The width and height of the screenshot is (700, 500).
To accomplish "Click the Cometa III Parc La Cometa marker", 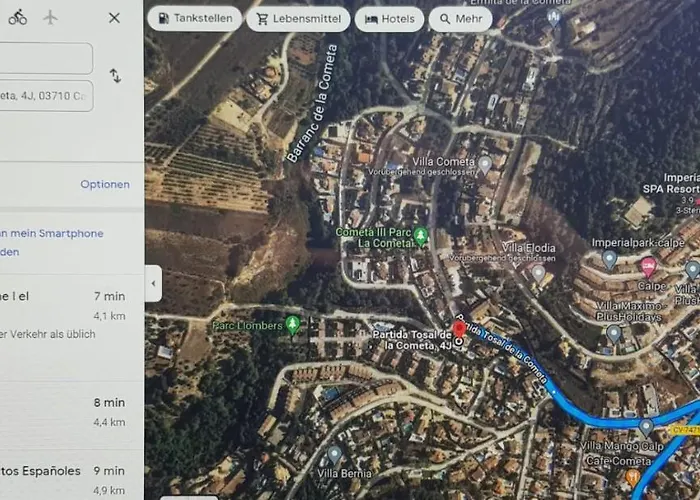I will 421,237.
